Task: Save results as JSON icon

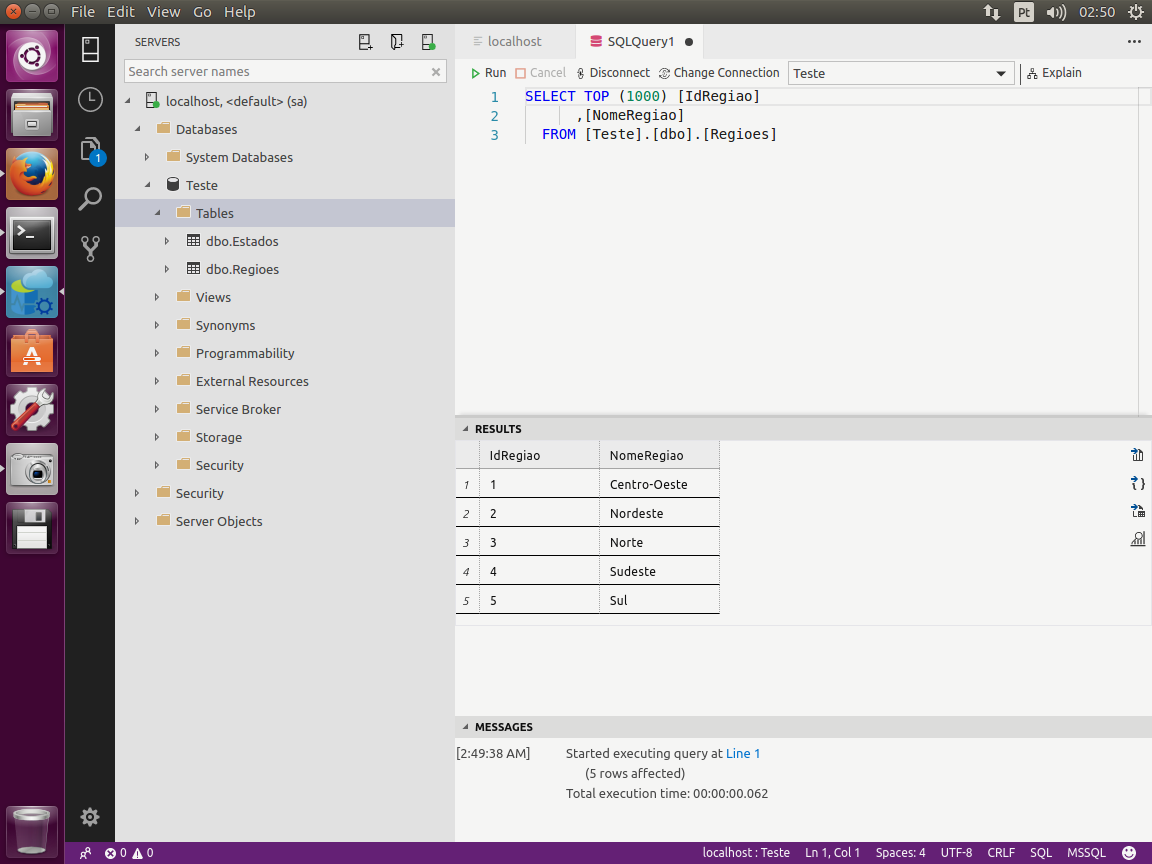Action: (x=1137, y=483)
